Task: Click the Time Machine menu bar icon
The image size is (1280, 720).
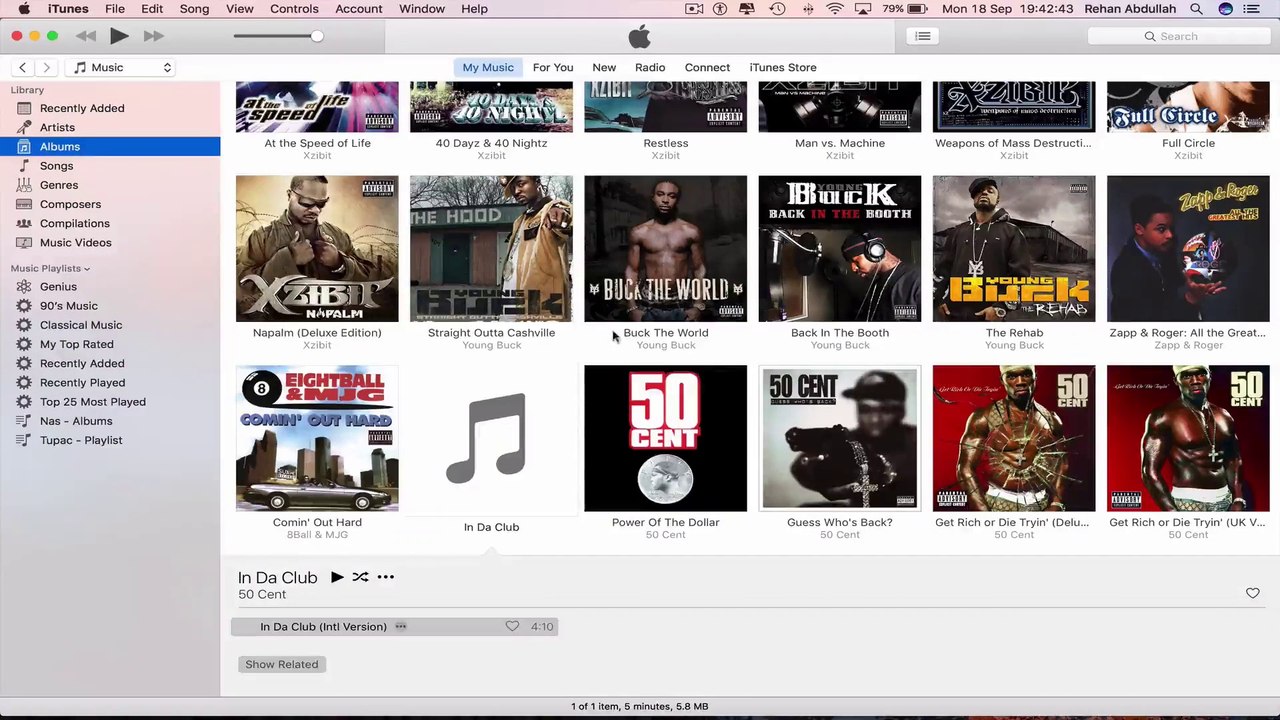Action: 778,9
